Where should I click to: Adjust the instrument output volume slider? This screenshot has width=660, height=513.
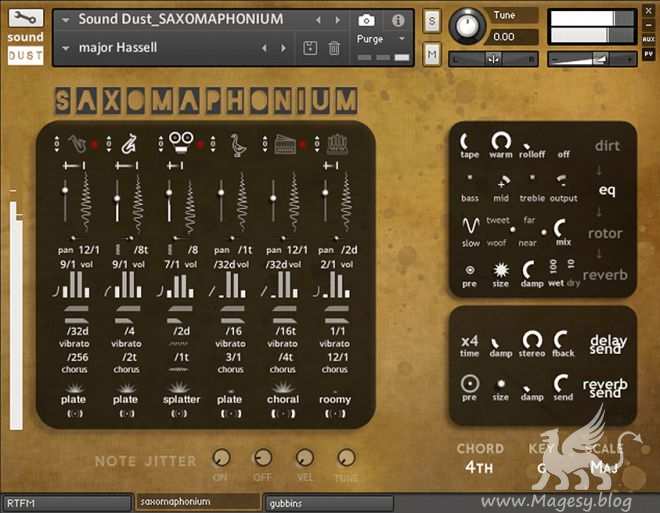(x=591, y=59)
